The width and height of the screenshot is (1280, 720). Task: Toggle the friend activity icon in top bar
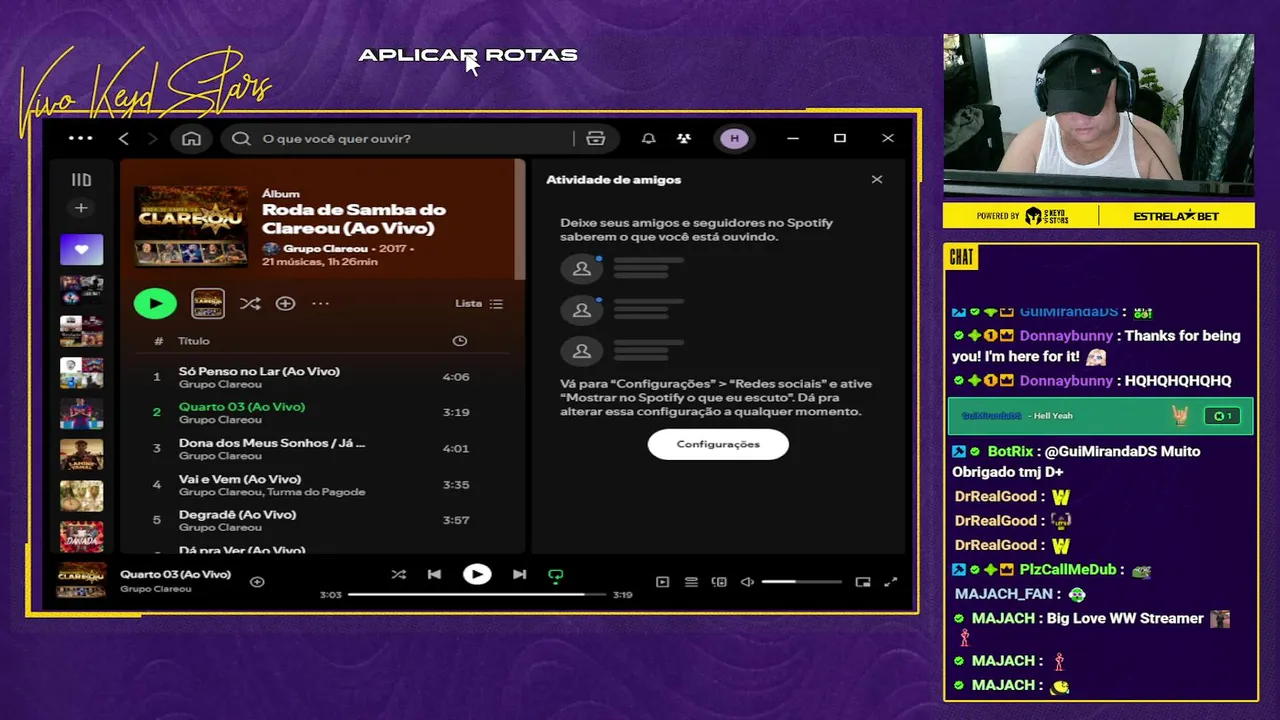684,139
